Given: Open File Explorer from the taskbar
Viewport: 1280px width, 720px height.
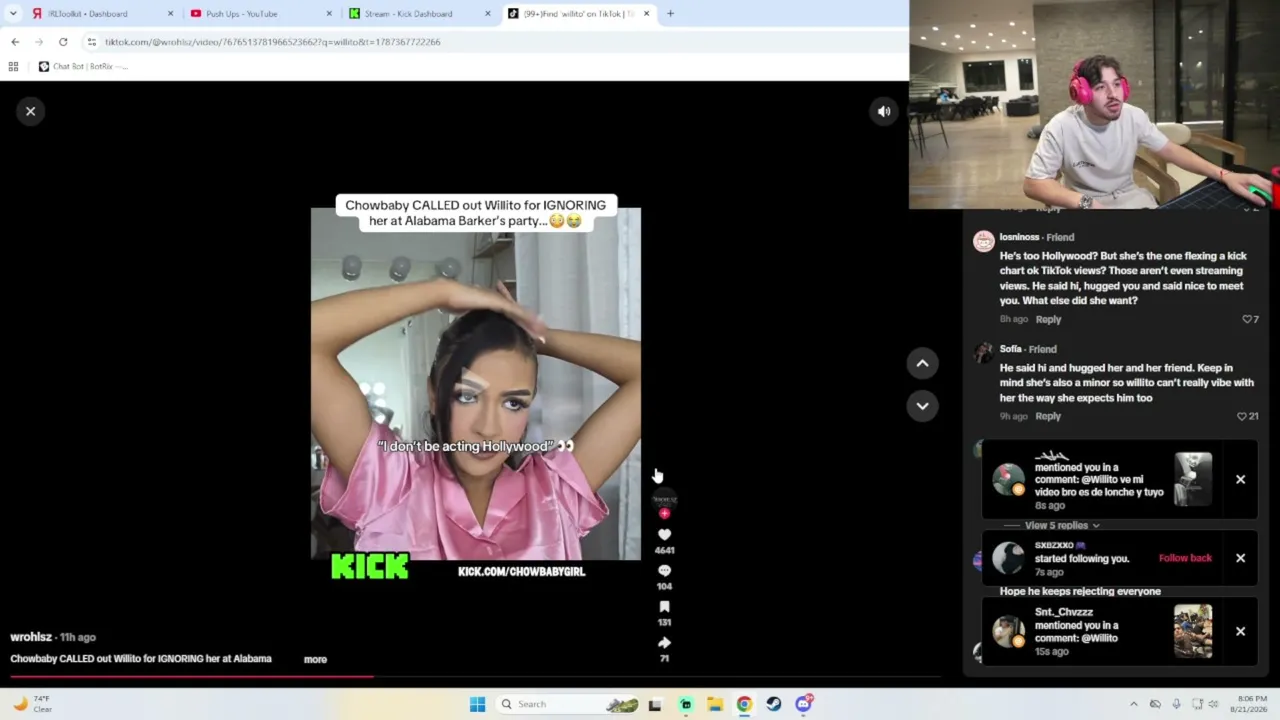Looking at the screenshot, I should point(715,704).
